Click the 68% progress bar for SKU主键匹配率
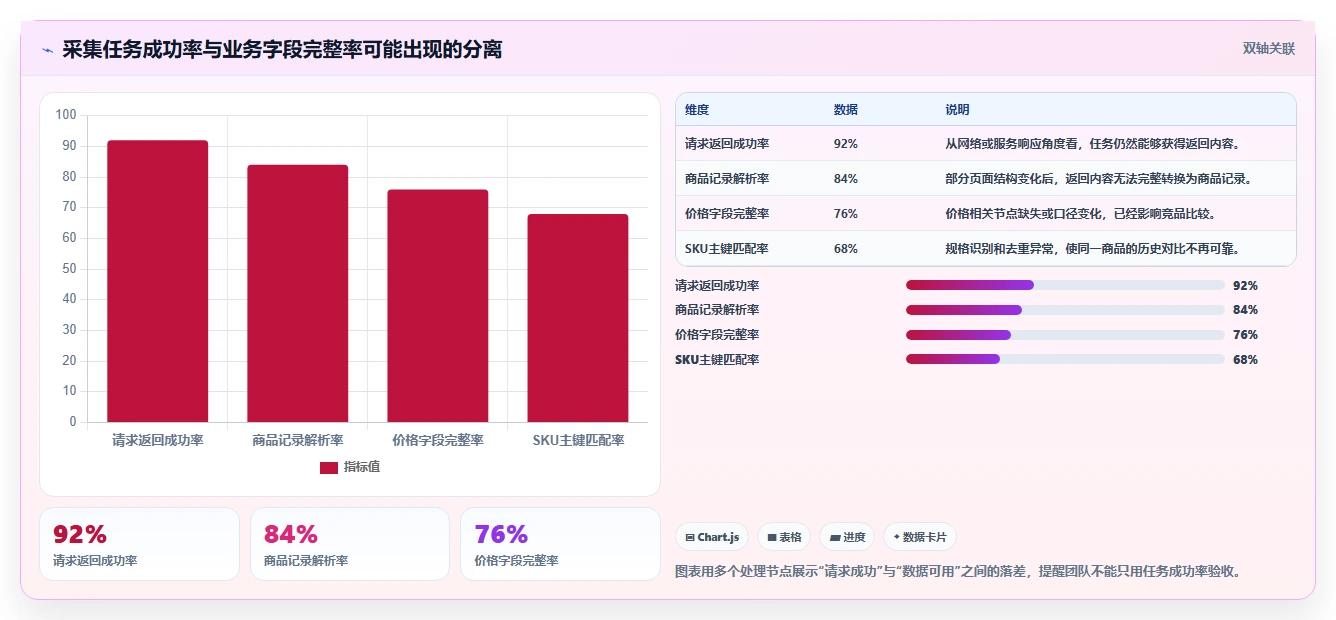This screenshot has height=620, width=1336. tap(1065, 359)
